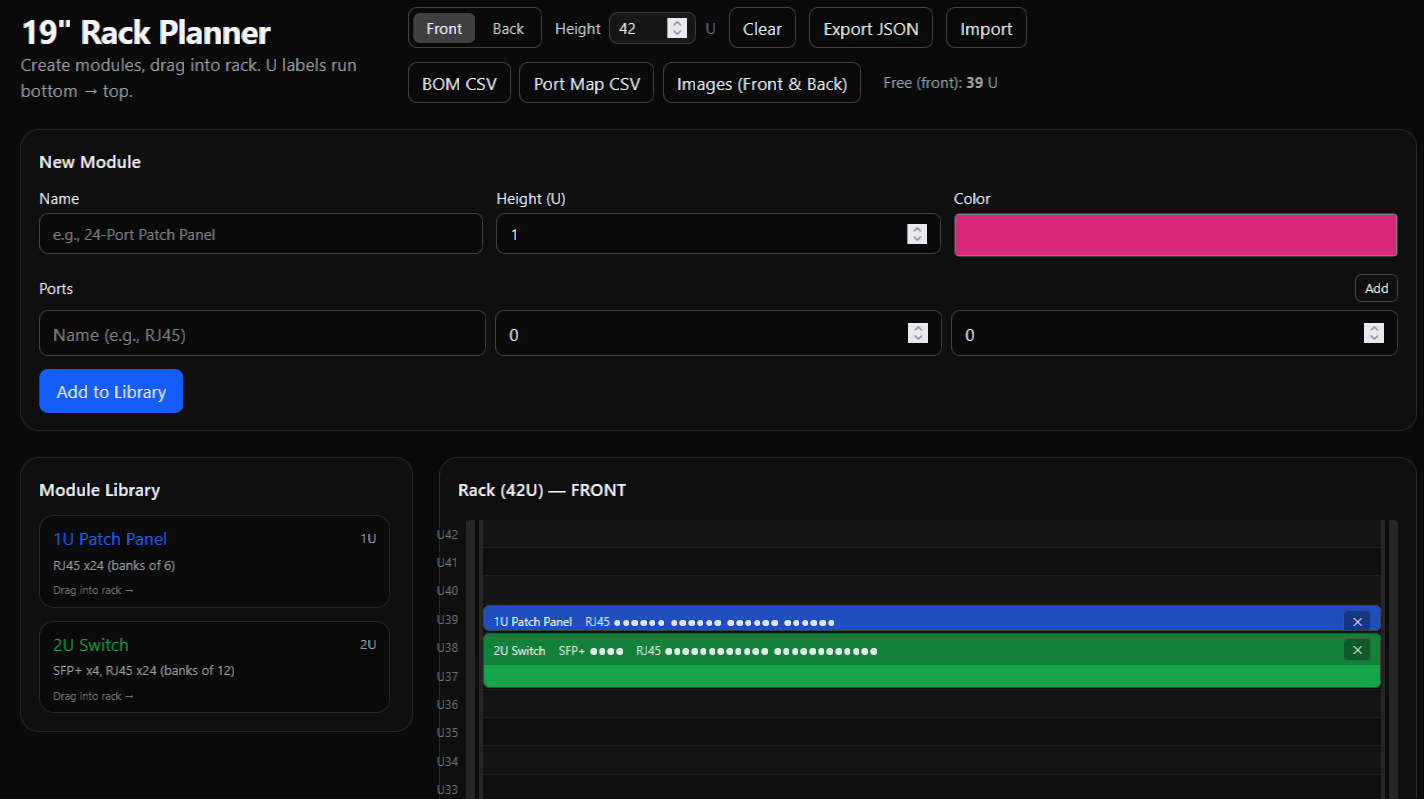
Task: Adjust the module Height (U) stepper
Action: click(x=916, y=234)
